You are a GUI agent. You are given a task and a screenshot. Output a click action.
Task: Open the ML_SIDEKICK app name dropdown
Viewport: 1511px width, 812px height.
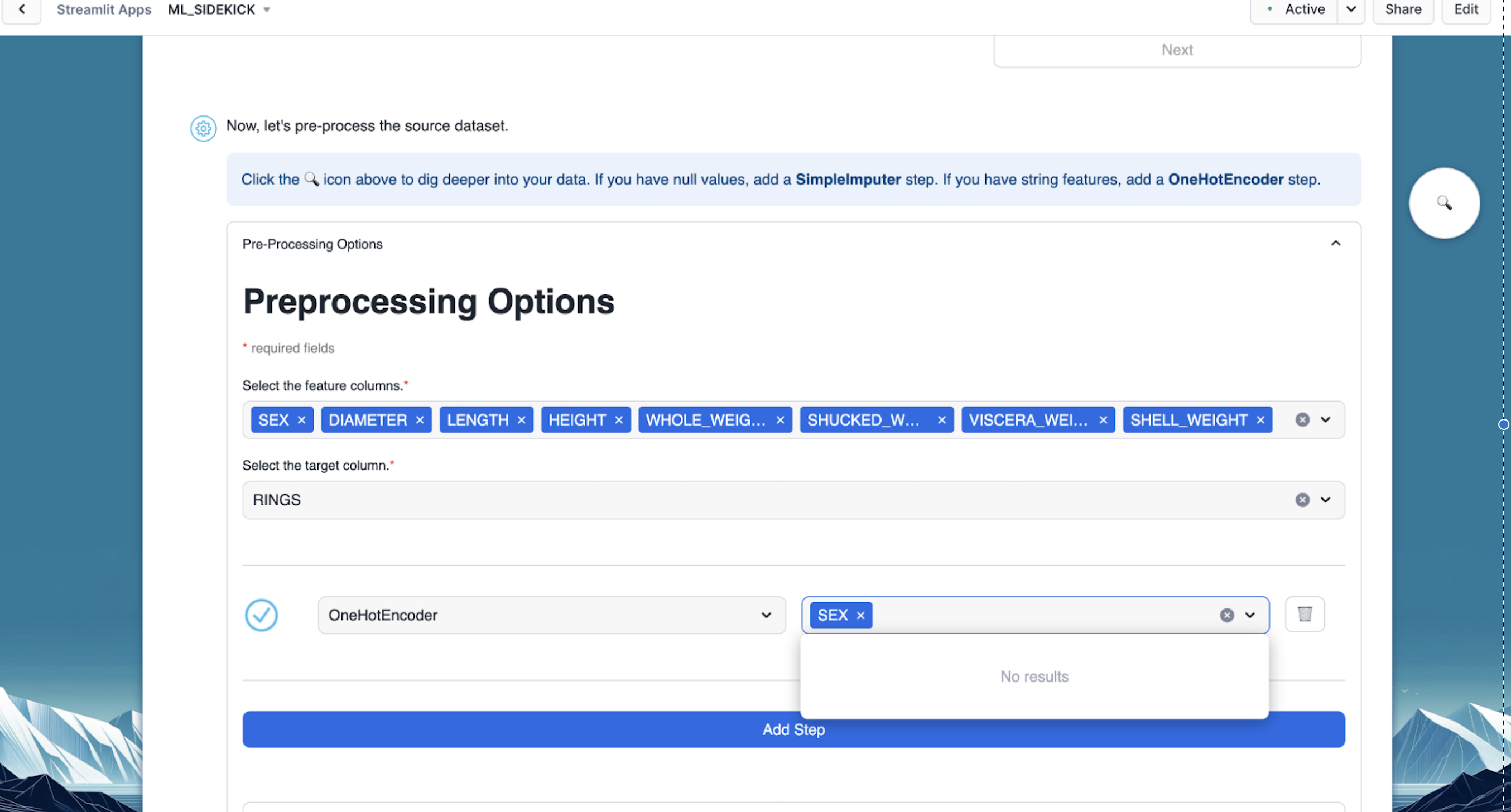click(x=266, y=9)
